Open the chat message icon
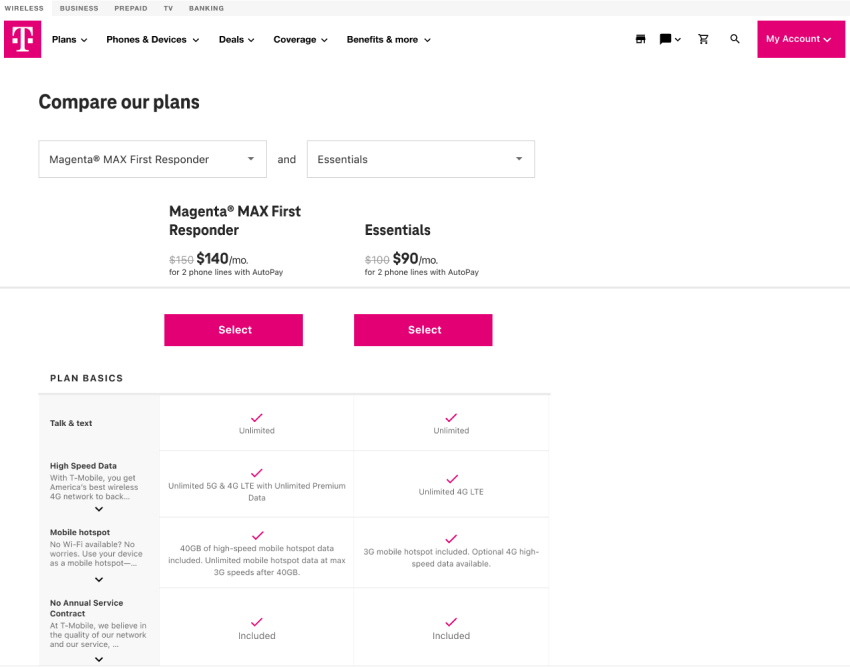 (x=665, y=39)
